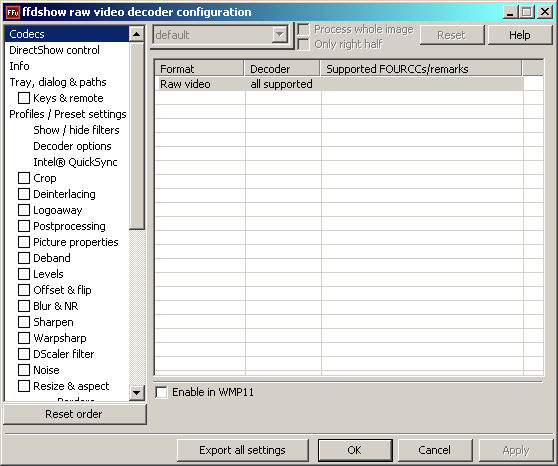Minimize the ffdshow window

click(x=510, y=12)
